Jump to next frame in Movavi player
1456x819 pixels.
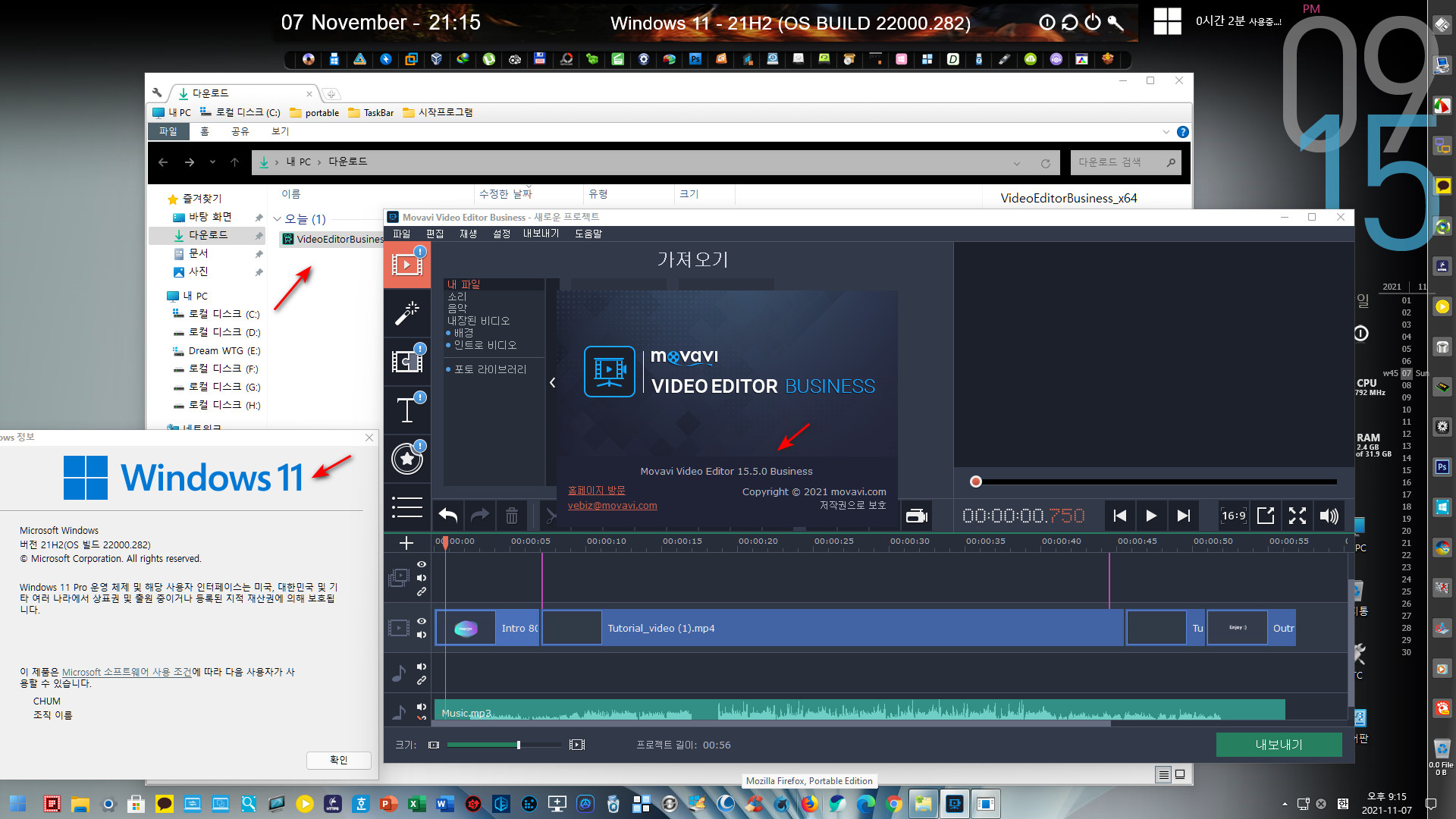click(1183, 516)
